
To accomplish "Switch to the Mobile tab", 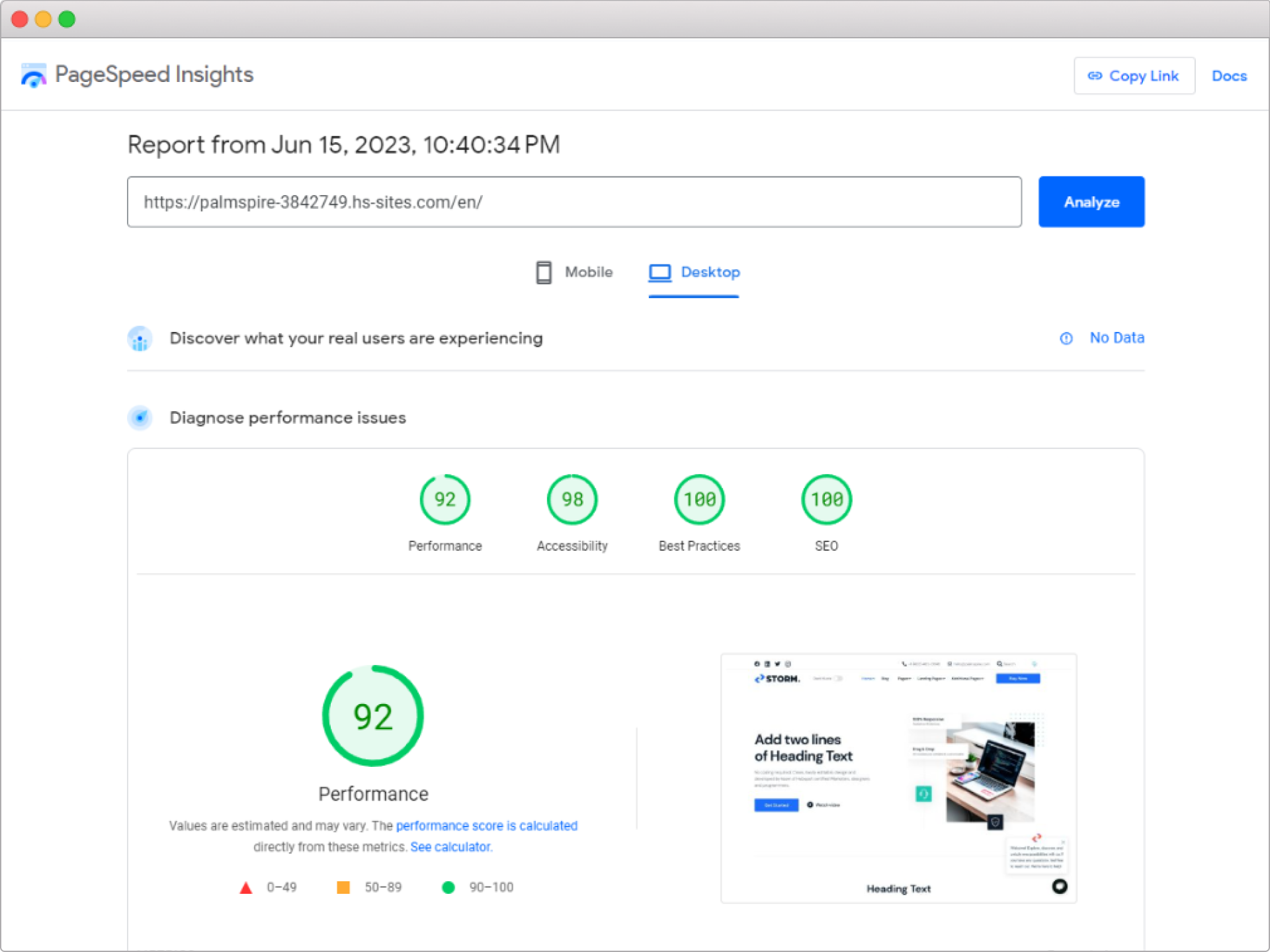I will tap(587, 272).
